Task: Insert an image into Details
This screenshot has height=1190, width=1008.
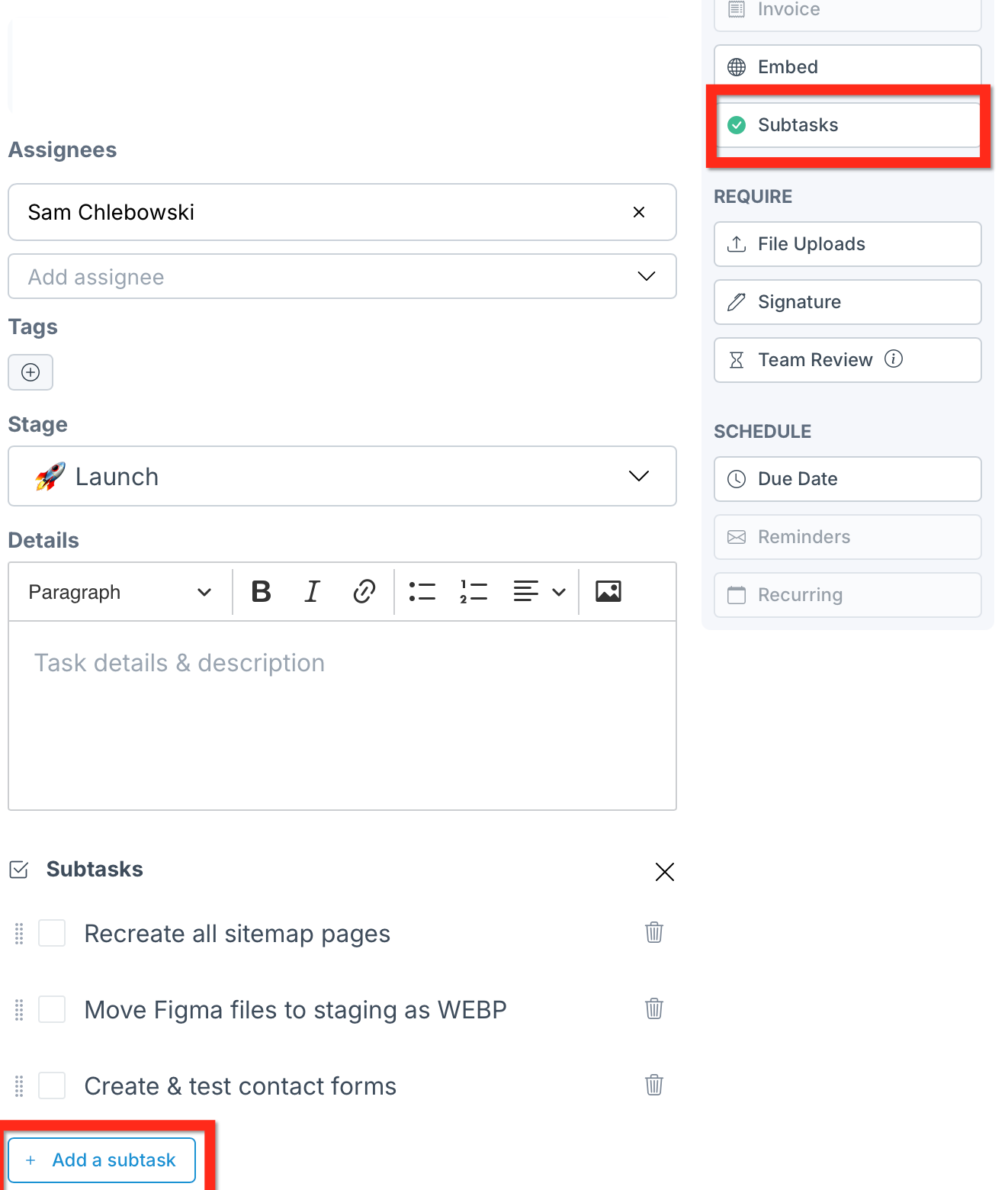Action: (608, 591)
